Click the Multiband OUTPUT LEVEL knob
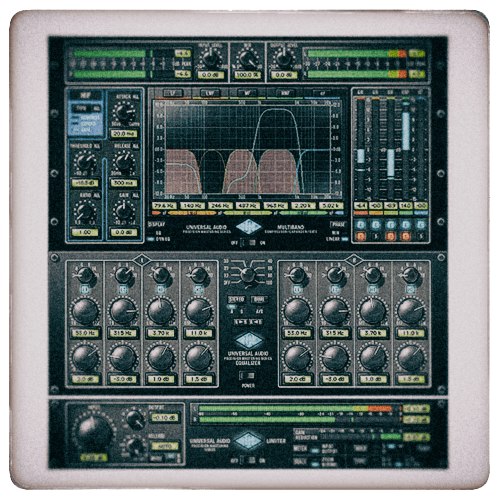 click(284, 59)
